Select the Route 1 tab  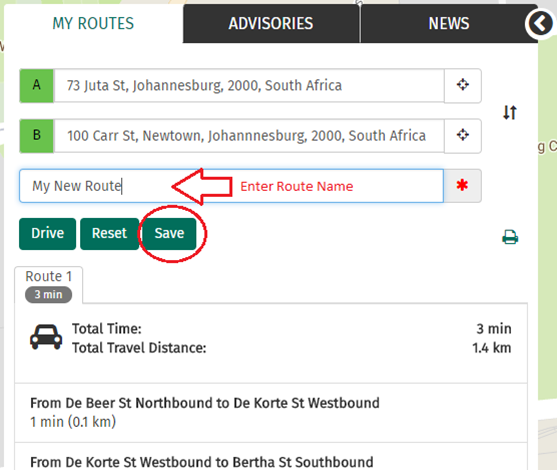(49, 285)
